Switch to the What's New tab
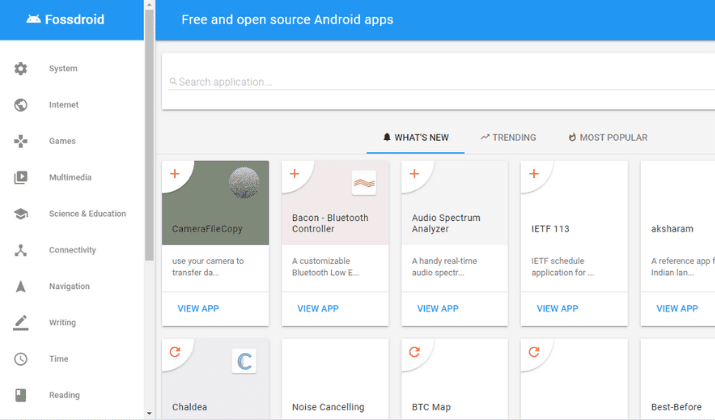 (415, 138)
